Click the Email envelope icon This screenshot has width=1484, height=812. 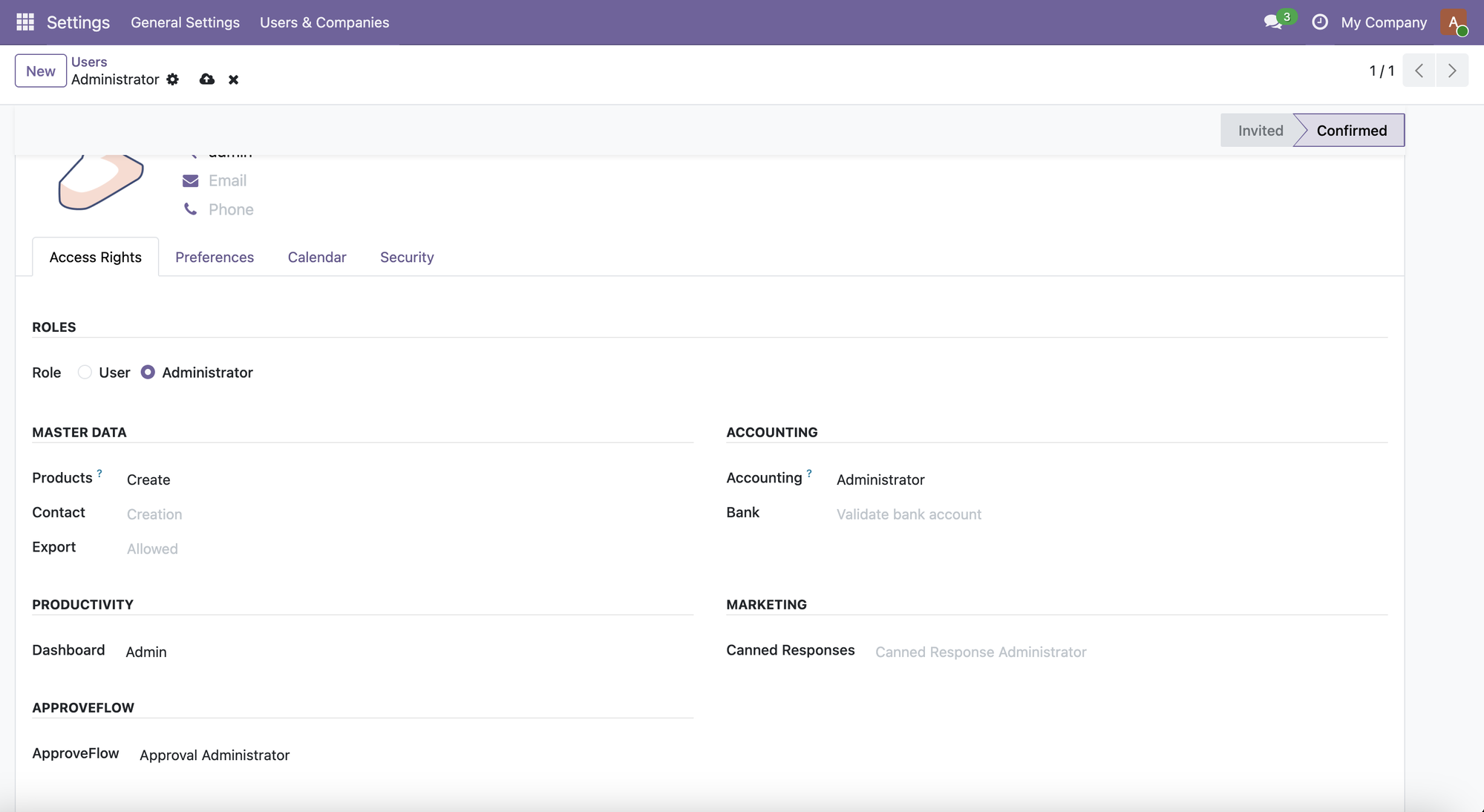(x=191, y=180)
